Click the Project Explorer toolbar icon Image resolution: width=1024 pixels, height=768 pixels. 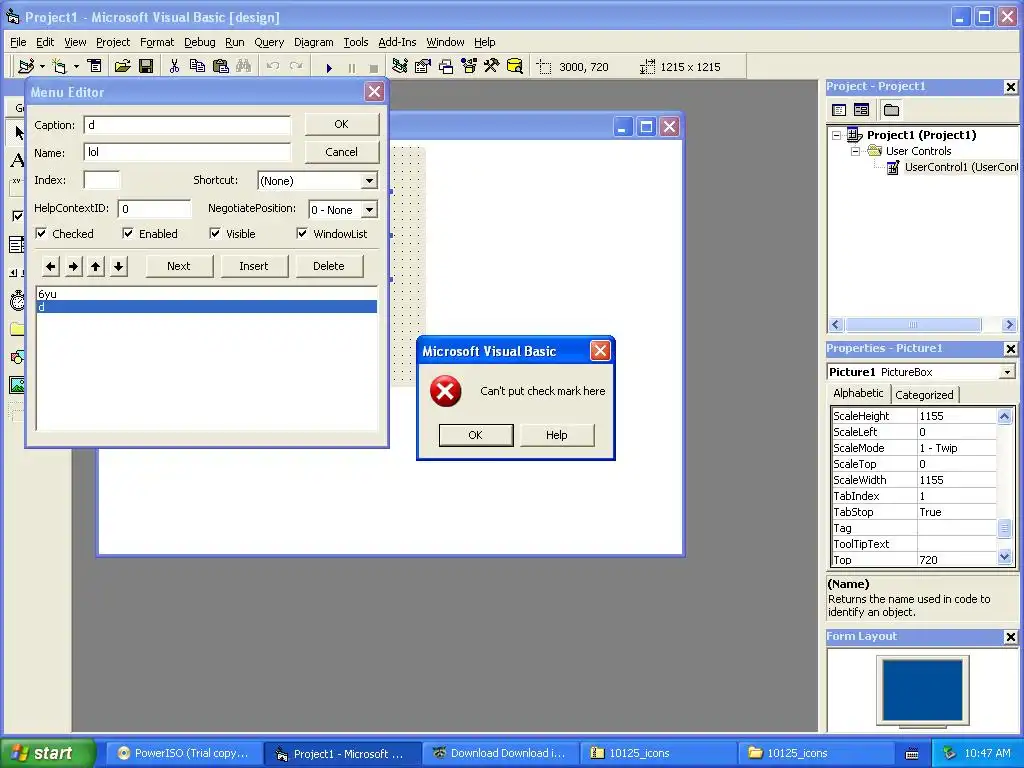(400, 67)
